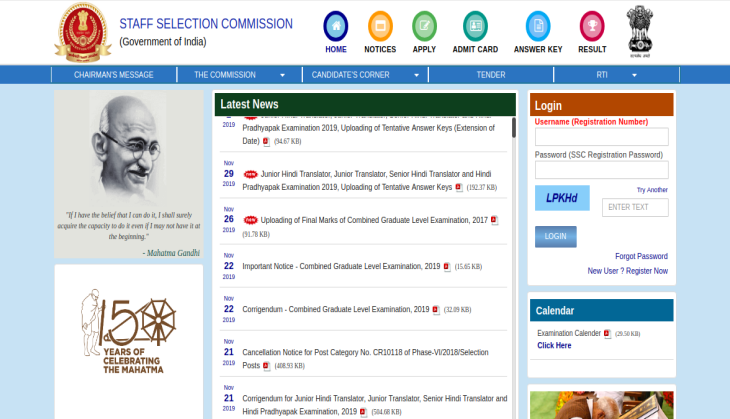Open PDF icon beside Examination Calender
The height and width of the screenshot is (419, 730).
(607, 334)
